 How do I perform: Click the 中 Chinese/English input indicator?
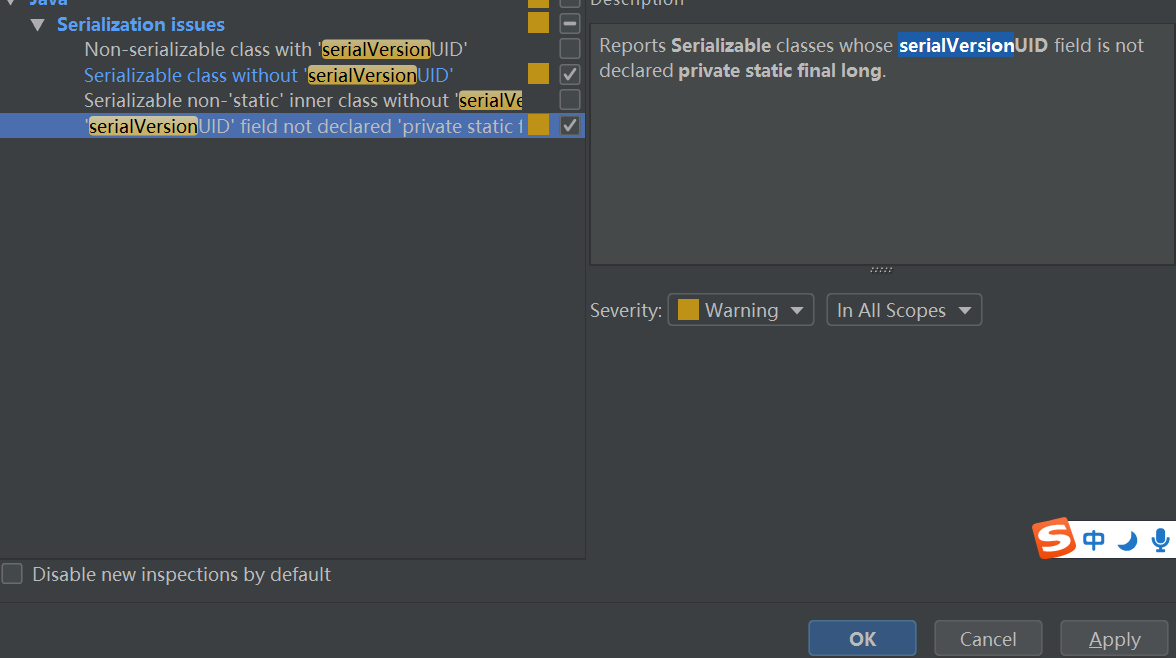point(1093,539)
